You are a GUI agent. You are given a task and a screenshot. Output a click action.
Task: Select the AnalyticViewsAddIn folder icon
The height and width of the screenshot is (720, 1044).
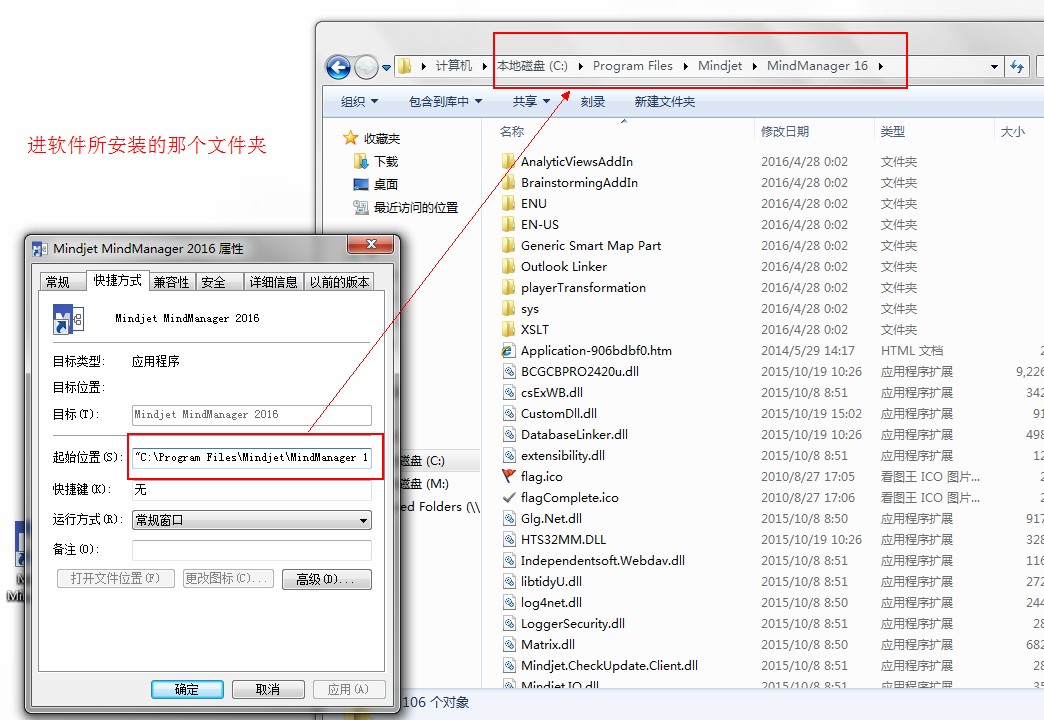click(x=508, y=161)
